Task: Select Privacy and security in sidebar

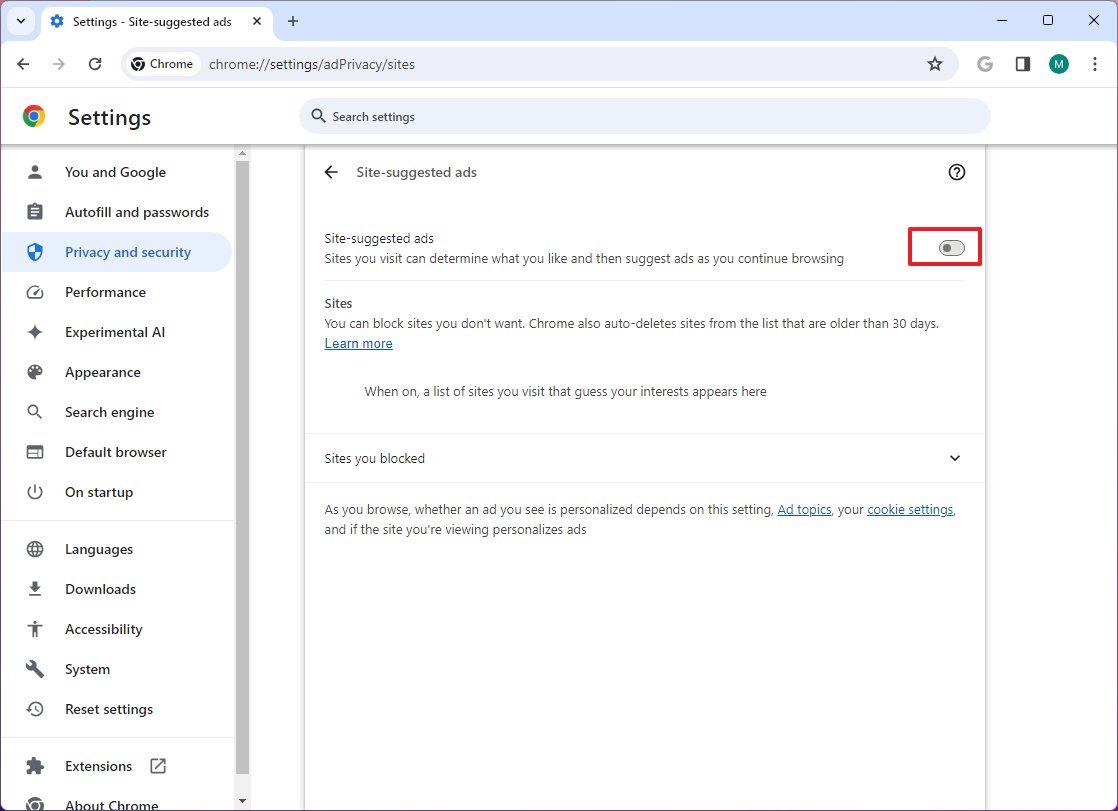Action: click(116, 252)
